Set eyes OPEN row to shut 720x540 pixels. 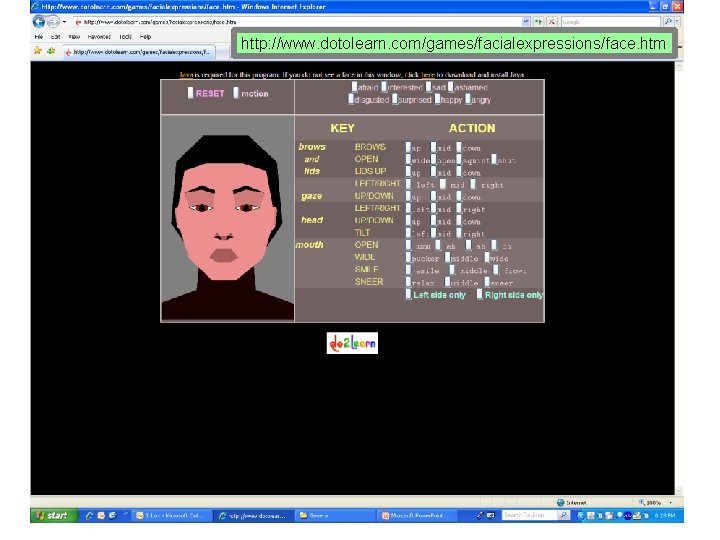494,159
